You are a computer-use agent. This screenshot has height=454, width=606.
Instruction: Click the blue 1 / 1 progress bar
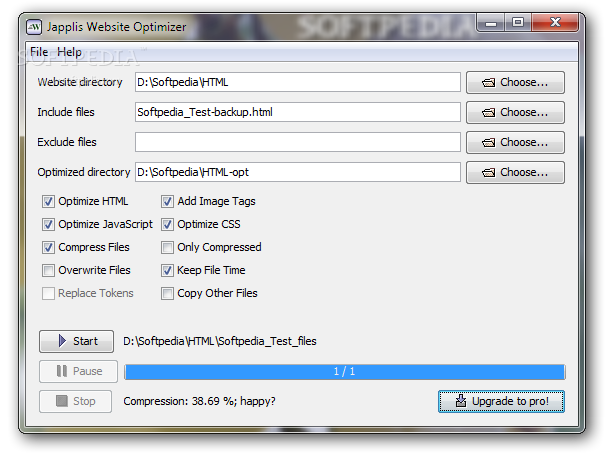345,372
